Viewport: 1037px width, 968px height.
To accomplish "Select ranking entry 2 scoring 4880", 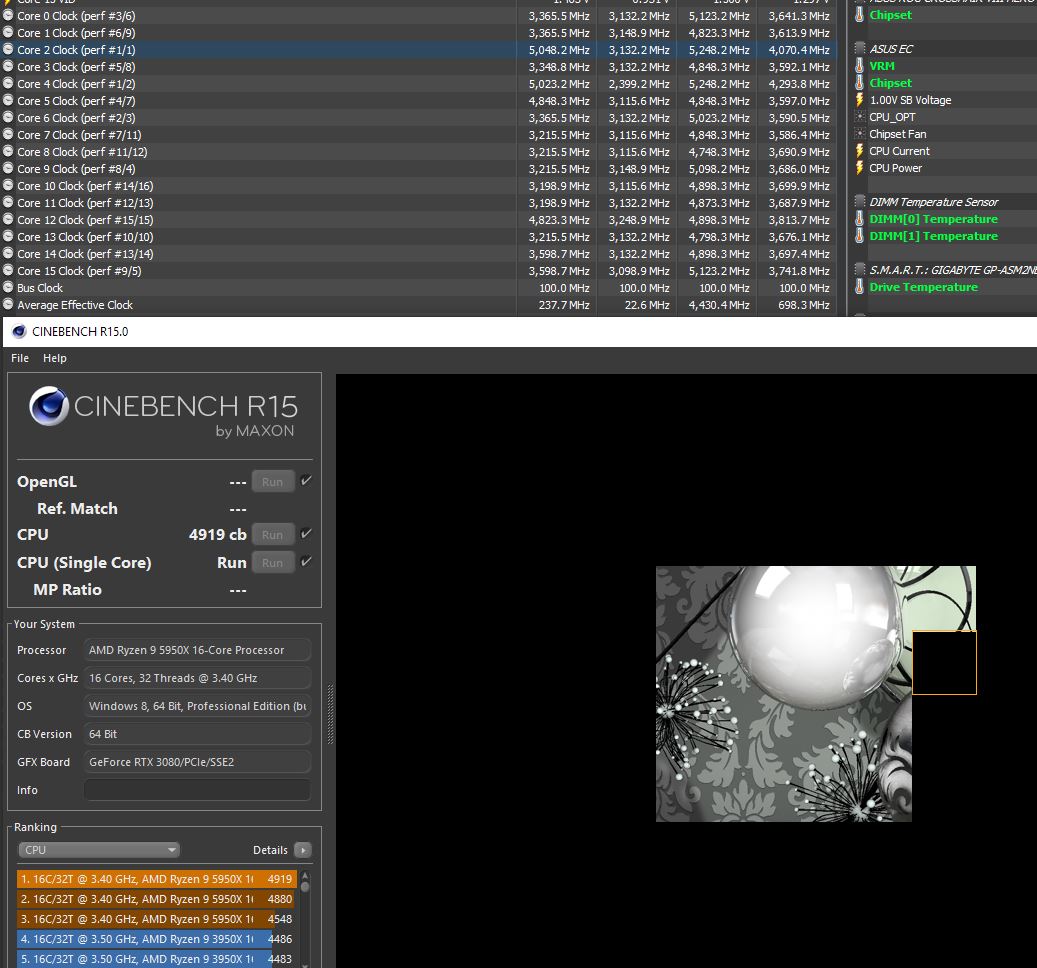I will tap(156, 899).
